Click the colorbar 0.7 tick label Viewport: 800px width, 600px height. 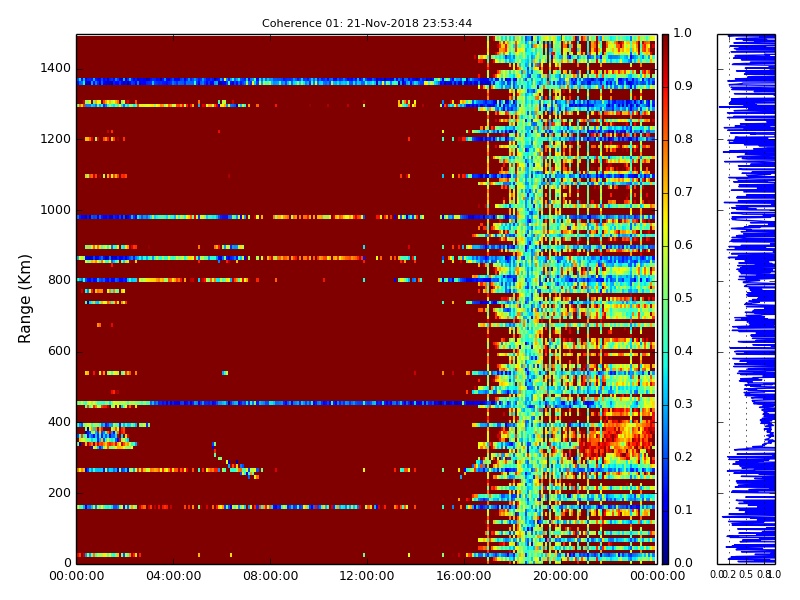point(683,192)
